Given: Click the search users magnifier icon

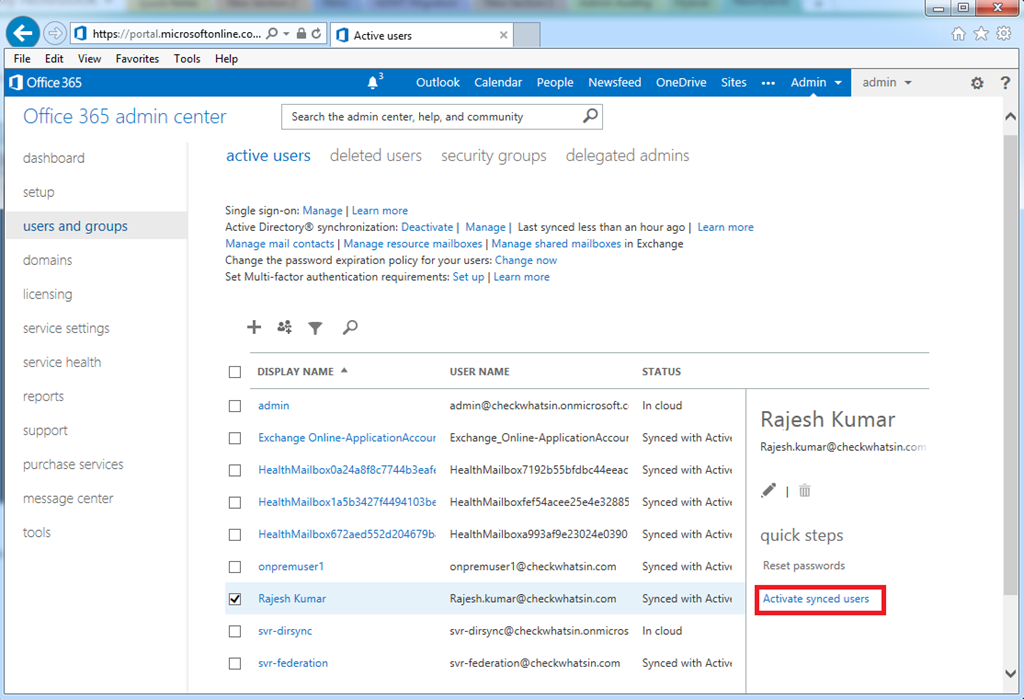Looking at the screenshot, I should 350,327.
